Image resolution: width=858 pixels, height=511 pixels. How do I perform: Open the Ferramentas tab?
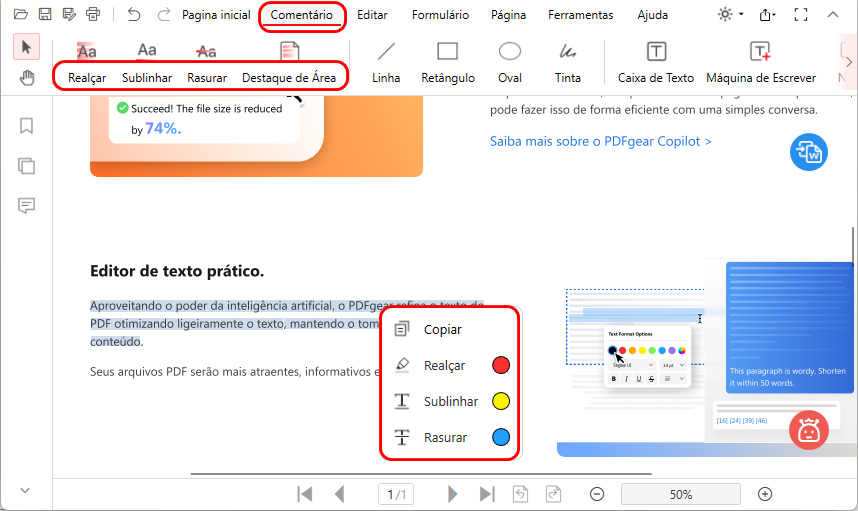click(x=581, y=15)
